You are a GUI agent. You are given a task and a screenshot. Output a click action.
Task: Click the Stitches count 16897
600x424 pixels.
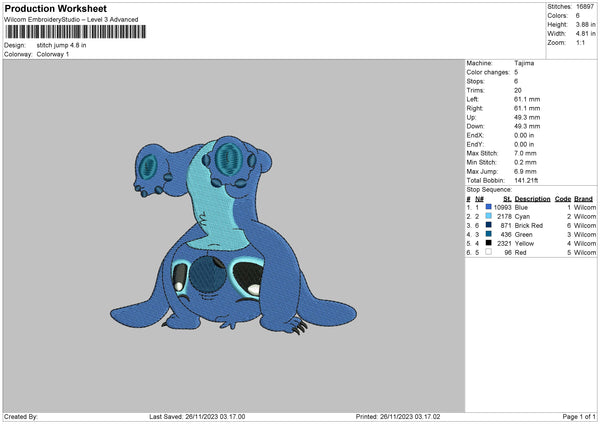(x=586, y=5)
